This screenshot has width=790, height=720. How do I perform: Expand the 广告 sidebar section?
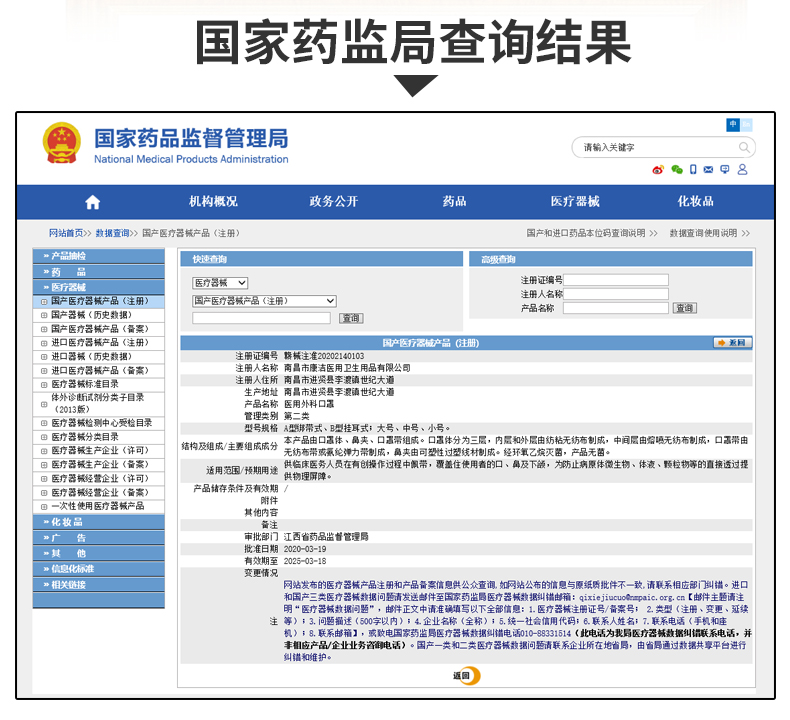[99, 538]
